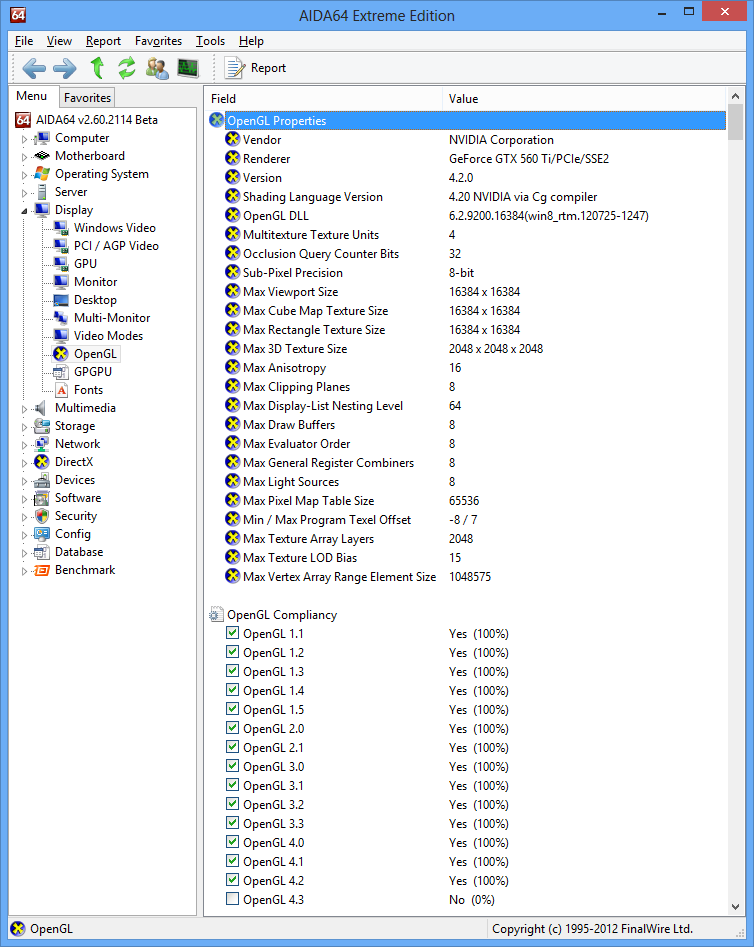This screenshot has height=947, width=754.
Task: Click the Multi-Monitor icon in the tree
Action: (x=61, y=318)
